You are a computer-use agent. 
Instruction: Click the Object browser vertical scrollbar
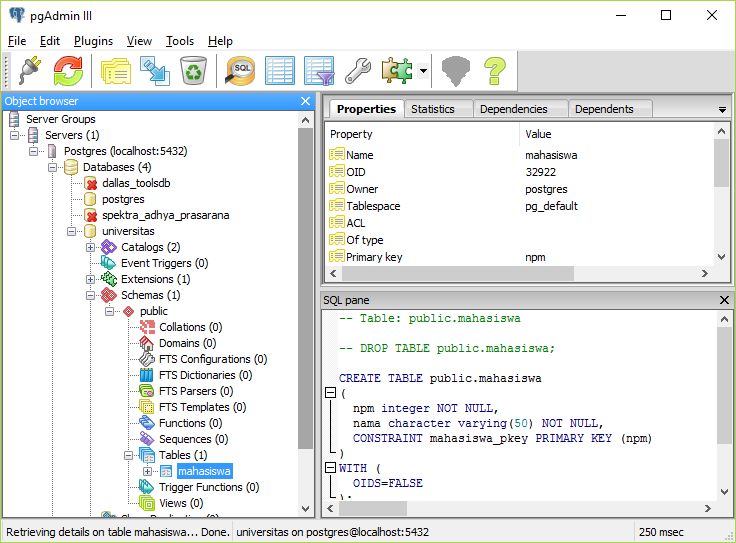click(306, 312)
